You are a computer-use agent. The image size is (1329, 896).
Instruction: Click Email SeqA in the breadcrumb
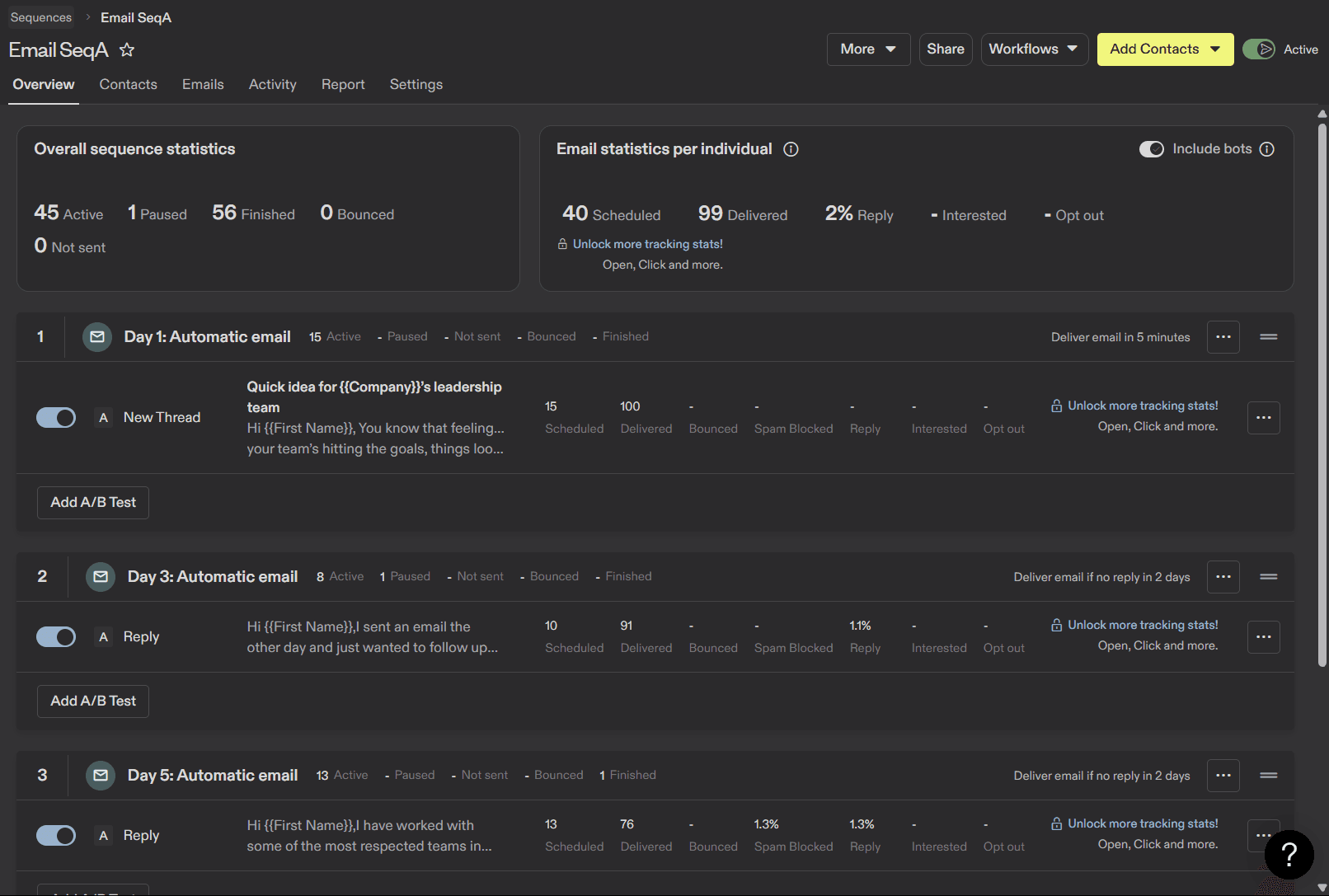pos(136,17)
